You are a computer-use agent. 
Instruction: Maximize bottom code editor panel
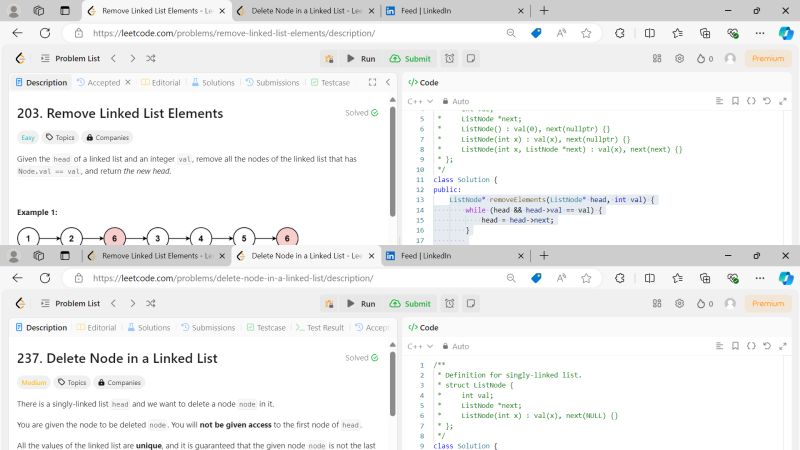click(x=783, y=346)
